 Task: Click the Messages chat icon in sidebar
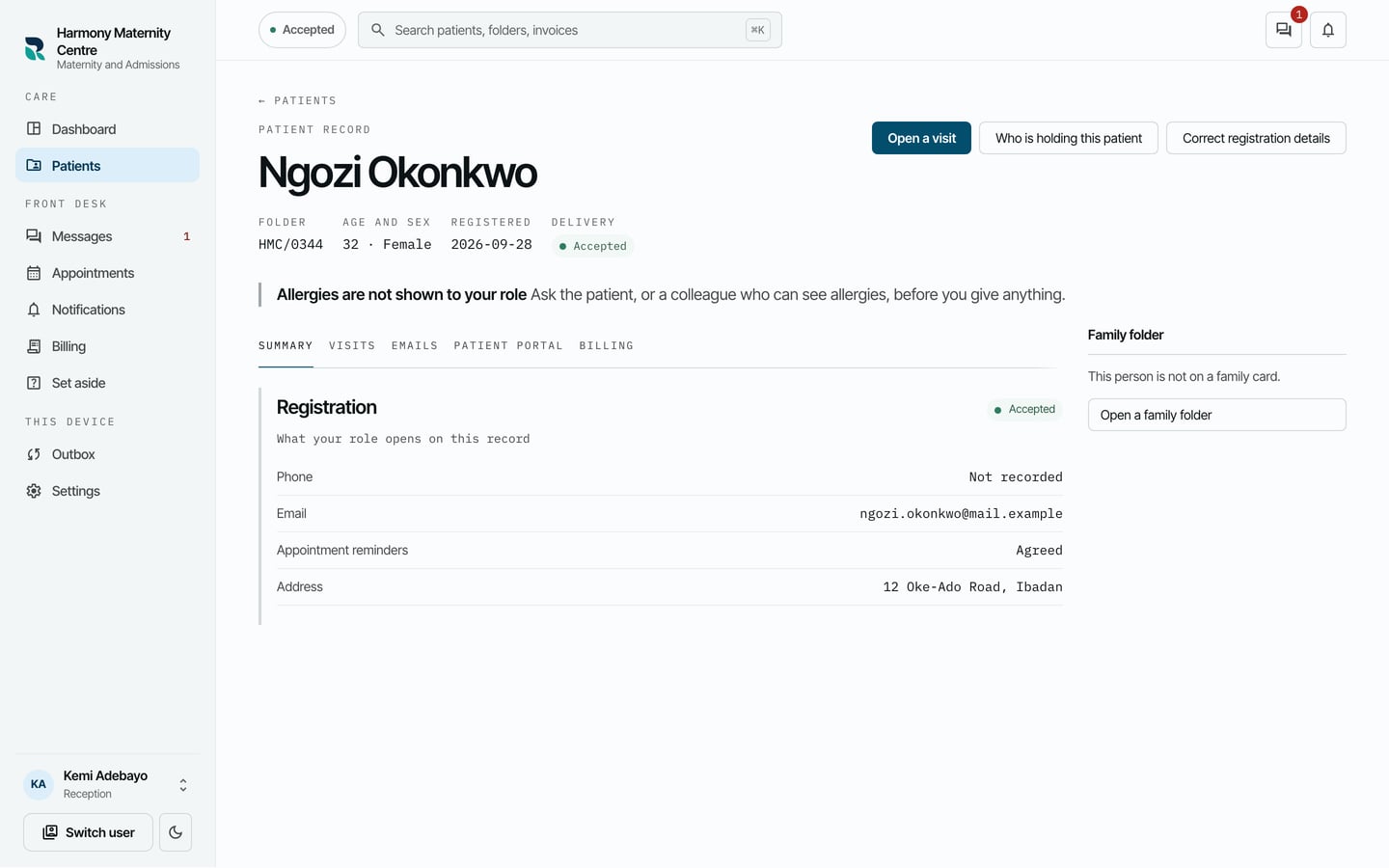(34, 235)
